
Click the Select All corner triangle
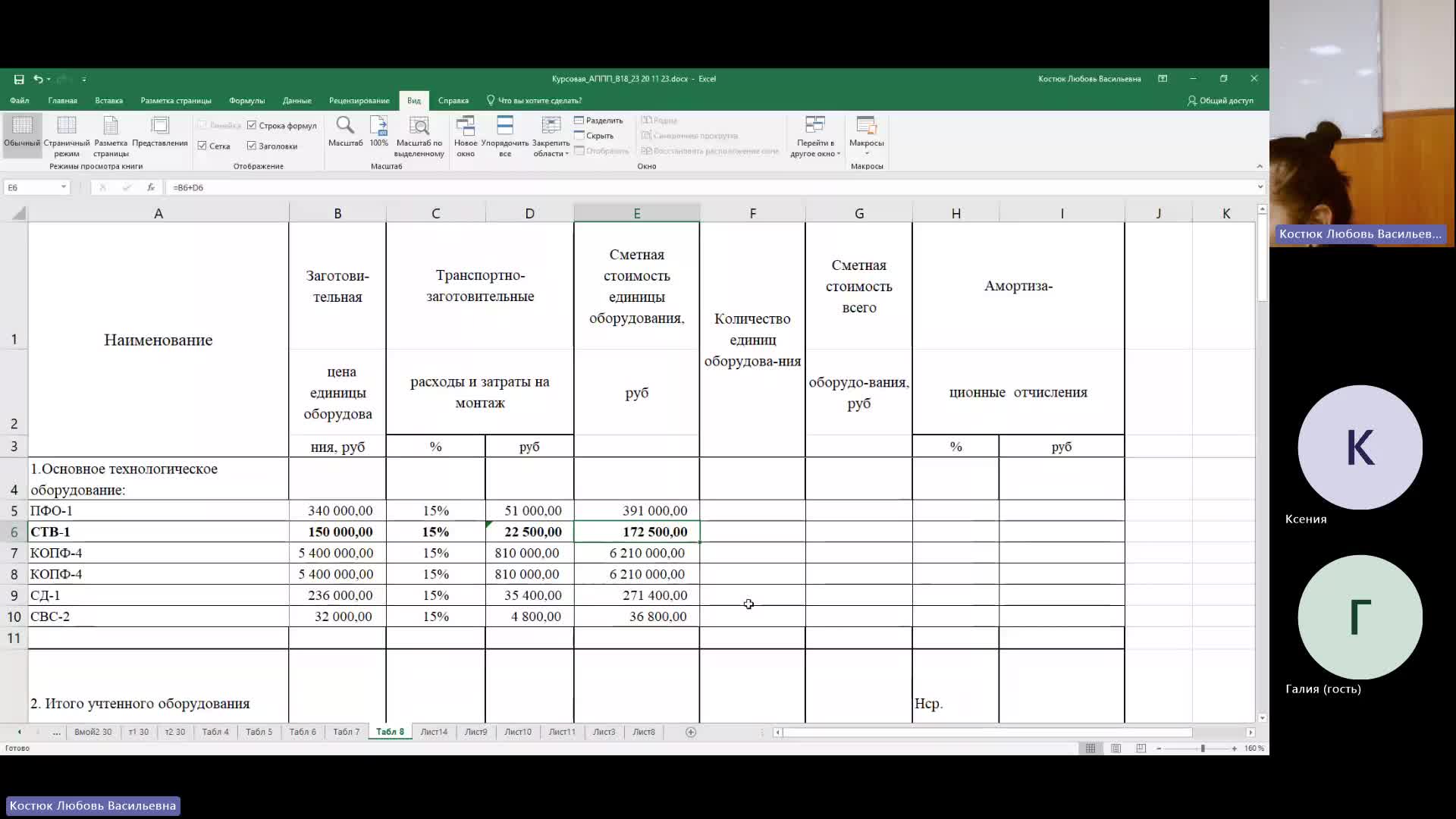19,214
